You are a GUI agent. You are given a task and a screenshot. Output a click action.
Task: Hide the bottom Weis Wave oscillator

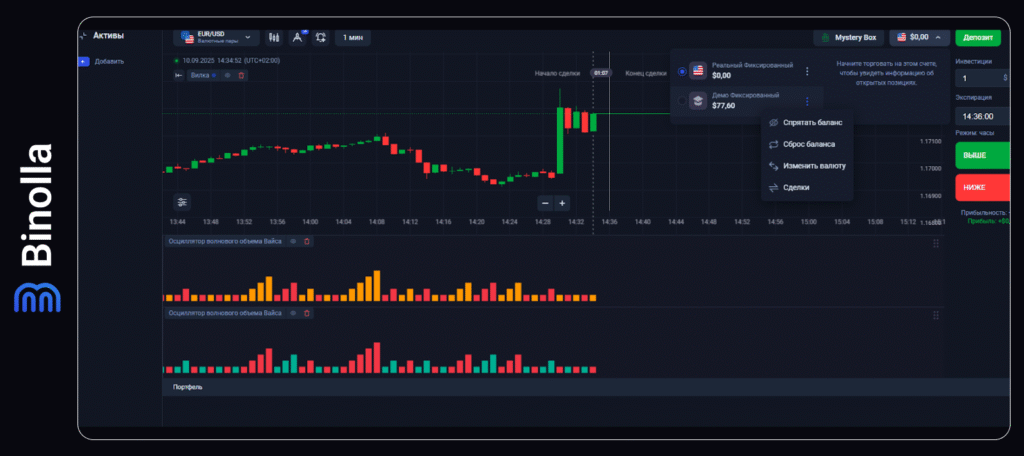pos(293,313)
